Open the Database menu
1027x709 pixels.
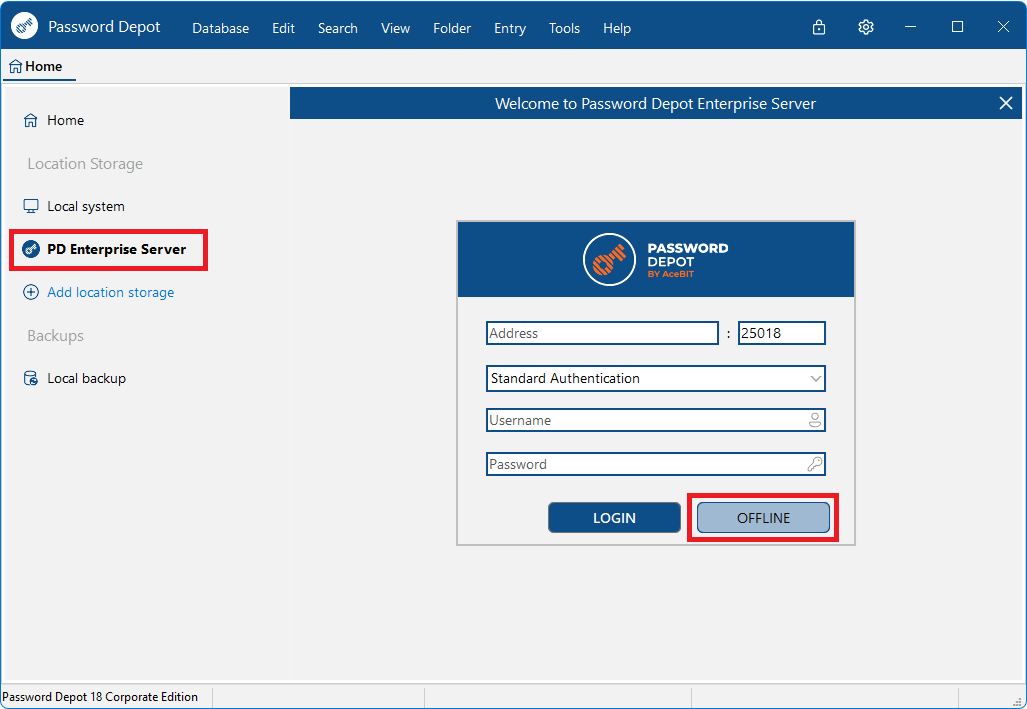(221, 28)
